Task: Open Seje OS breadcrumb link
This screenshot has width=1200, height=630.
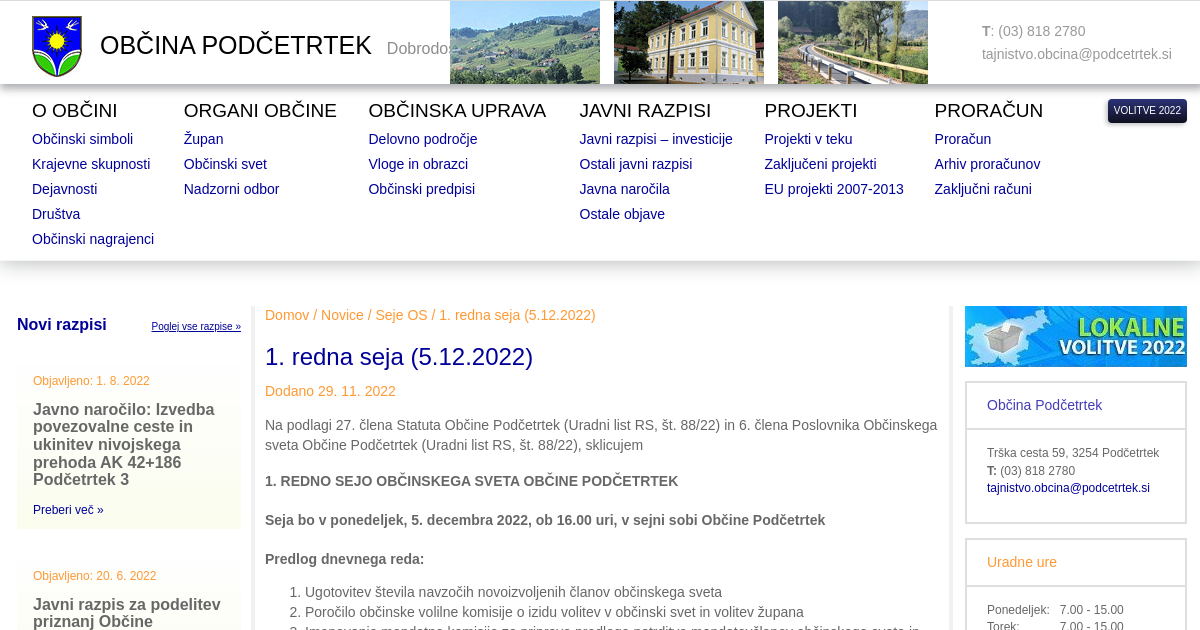Action: pyautogui.click(x=401, y=315)
